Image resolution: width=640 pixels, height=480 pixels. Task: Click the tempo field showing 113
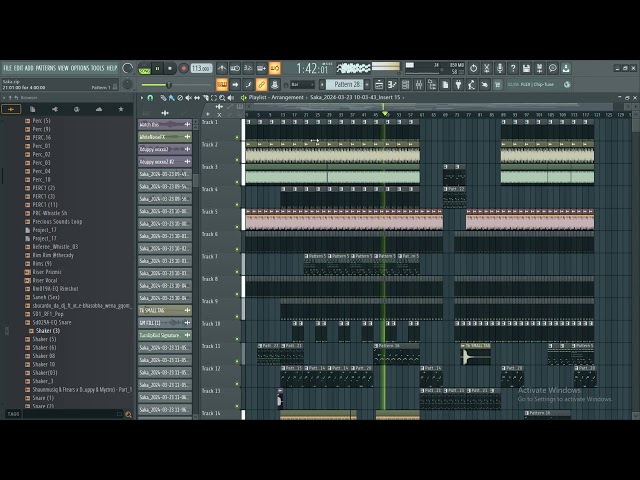tap(201, 69)
